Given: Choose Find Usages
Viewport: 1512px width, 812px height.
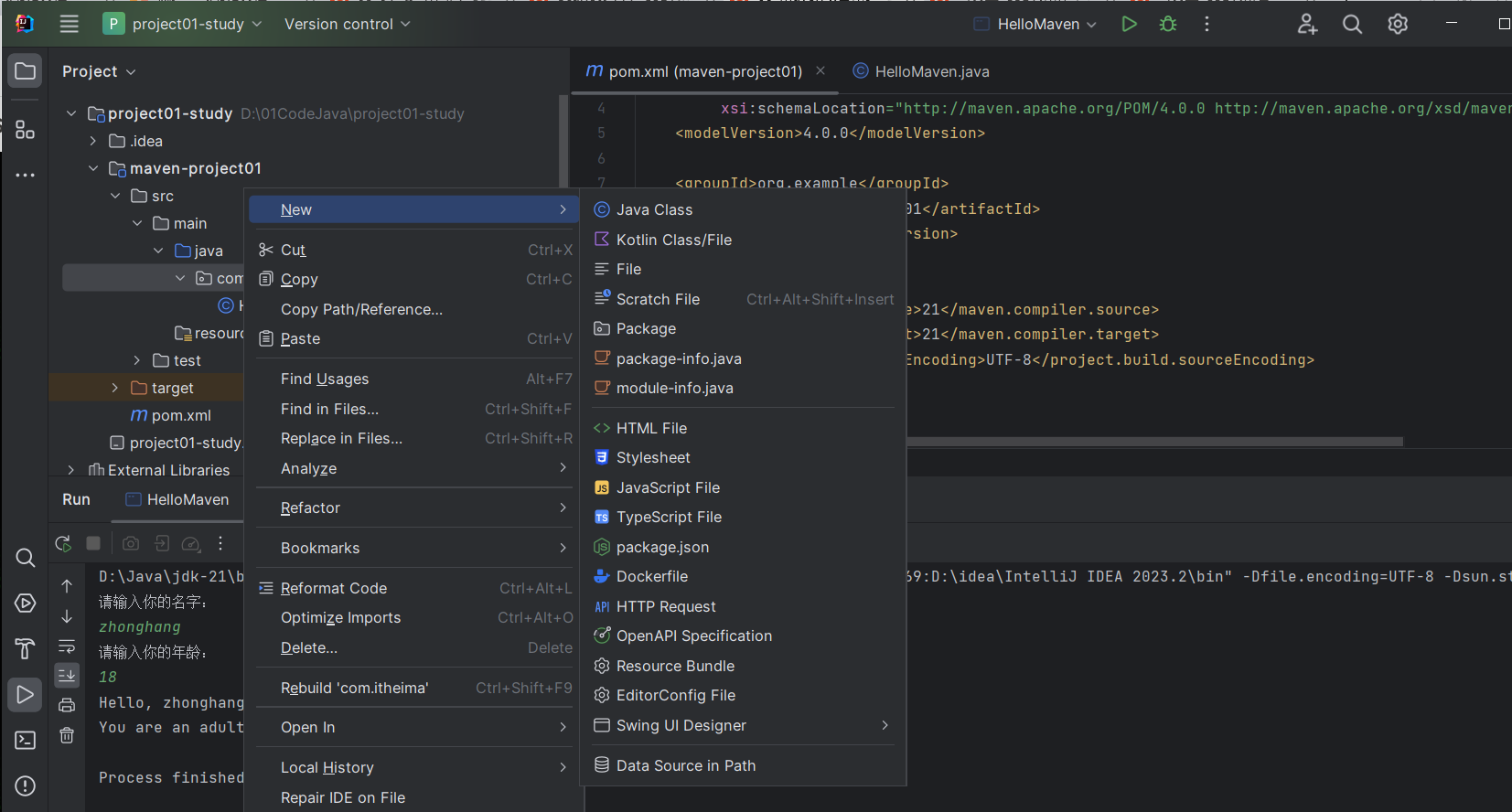Looking at the screenshot, I should [x=414, y=379].
